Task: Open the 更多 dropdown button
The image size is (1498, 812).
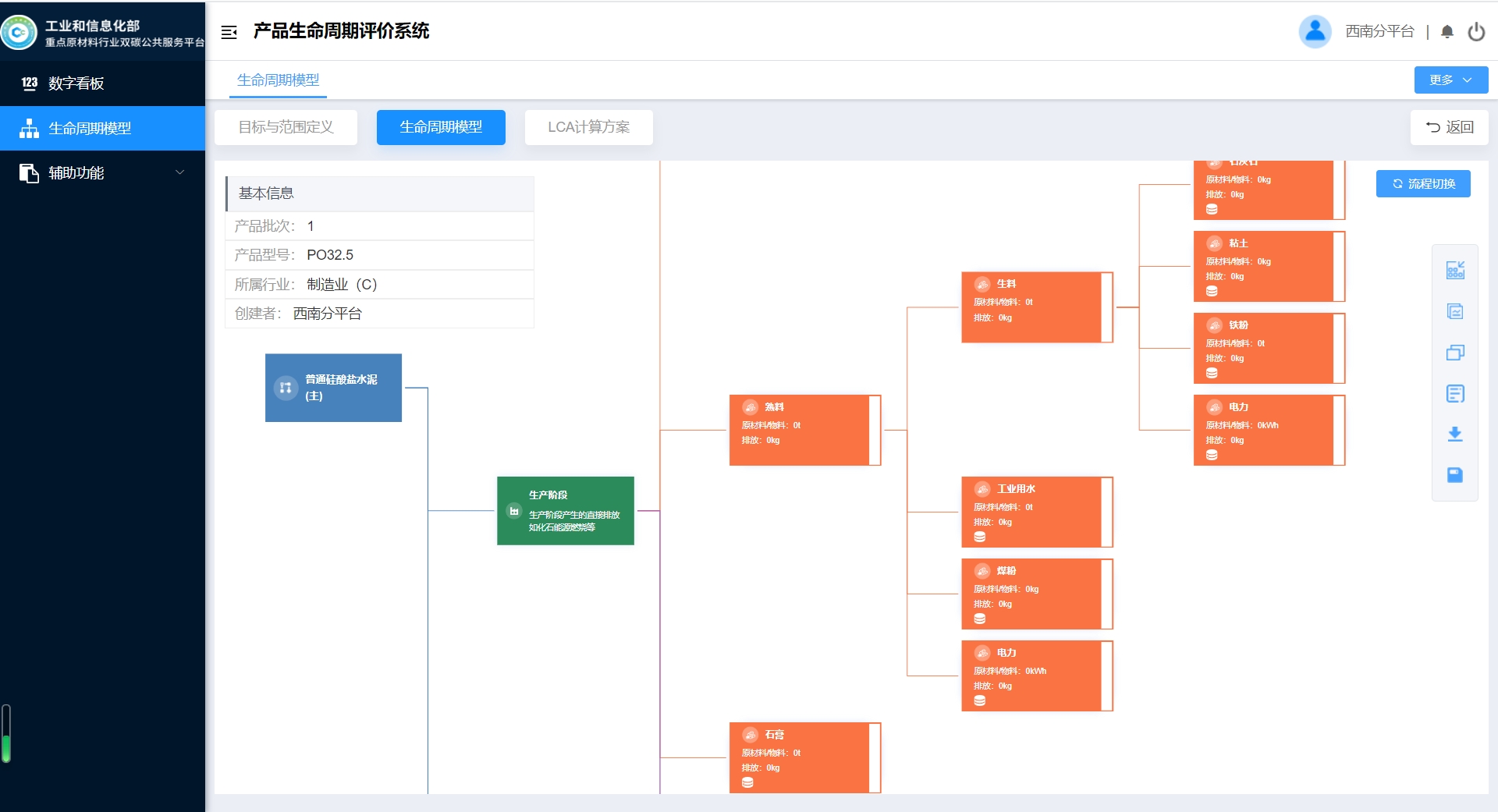Action: 1451,80
